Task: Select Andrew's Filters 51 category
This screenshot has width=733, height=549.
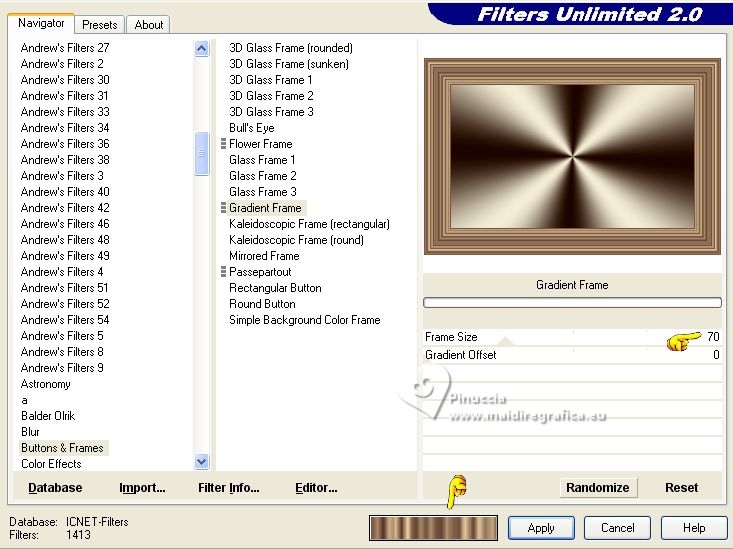Action: [x=65, y=288]
